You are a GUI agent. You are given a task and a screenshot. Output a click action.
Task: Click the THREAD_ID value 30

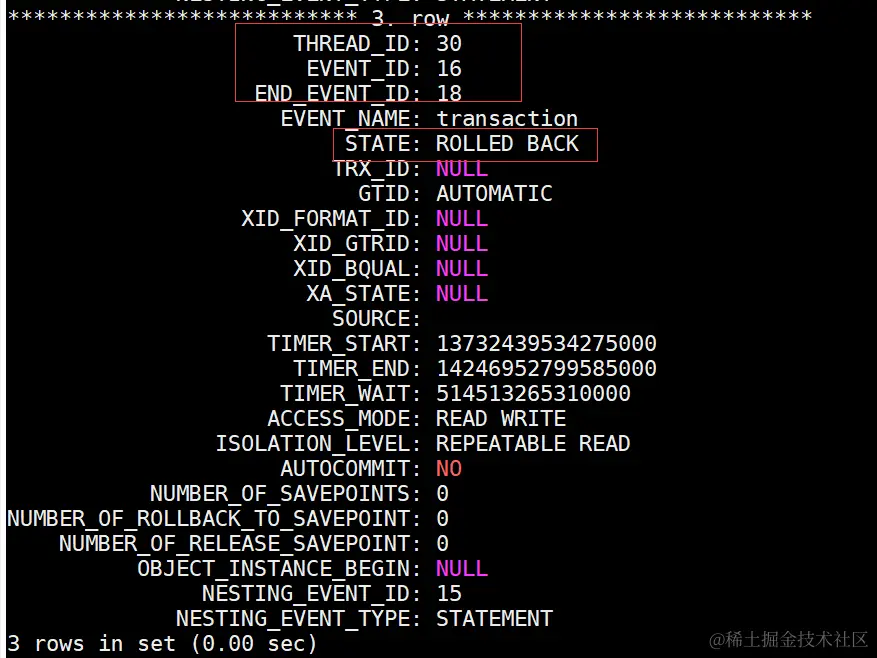(x=449, y=44)
